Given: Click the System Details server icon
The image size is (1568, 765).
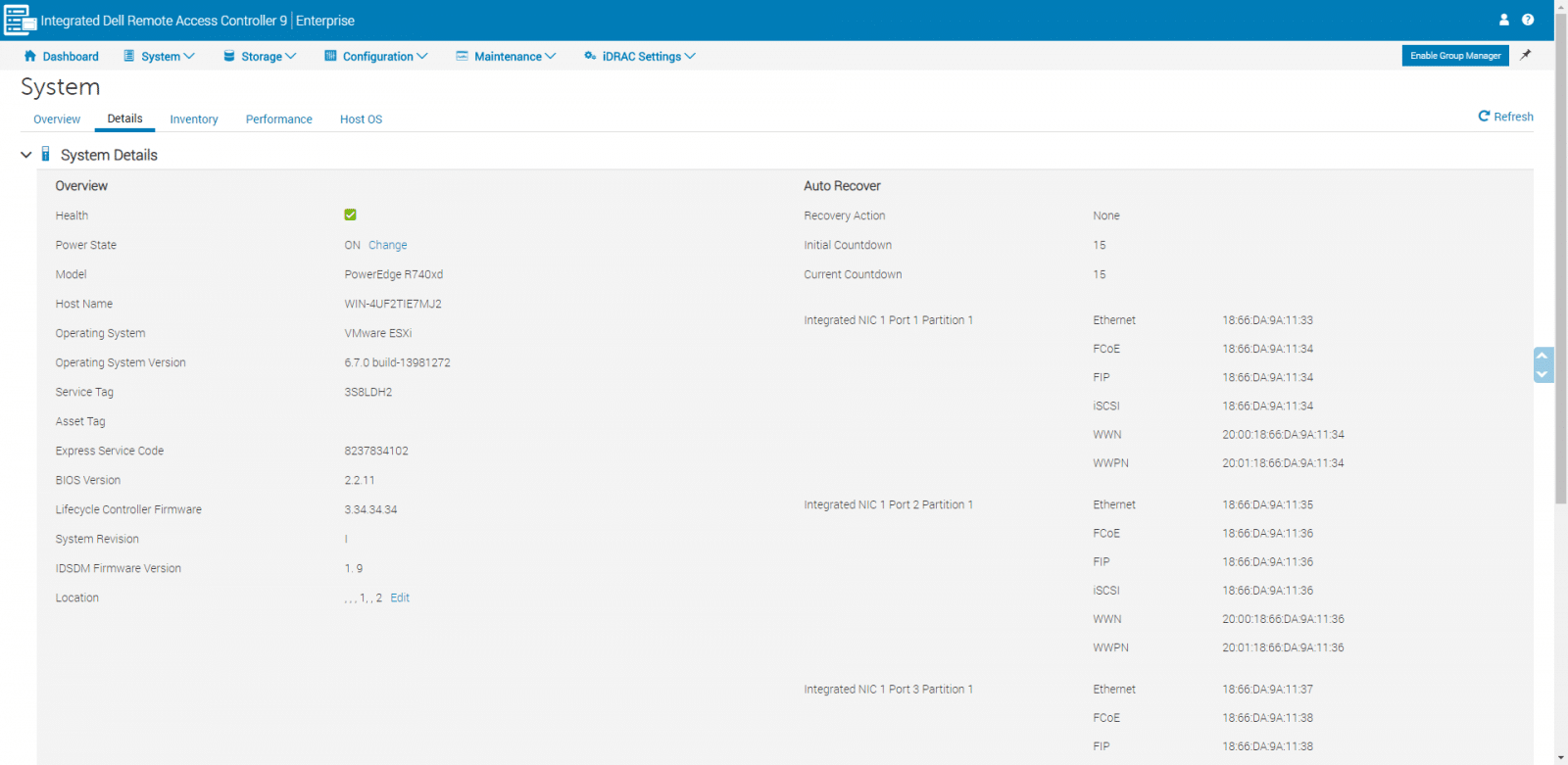Looking at the screenshot, I should 45,154.
